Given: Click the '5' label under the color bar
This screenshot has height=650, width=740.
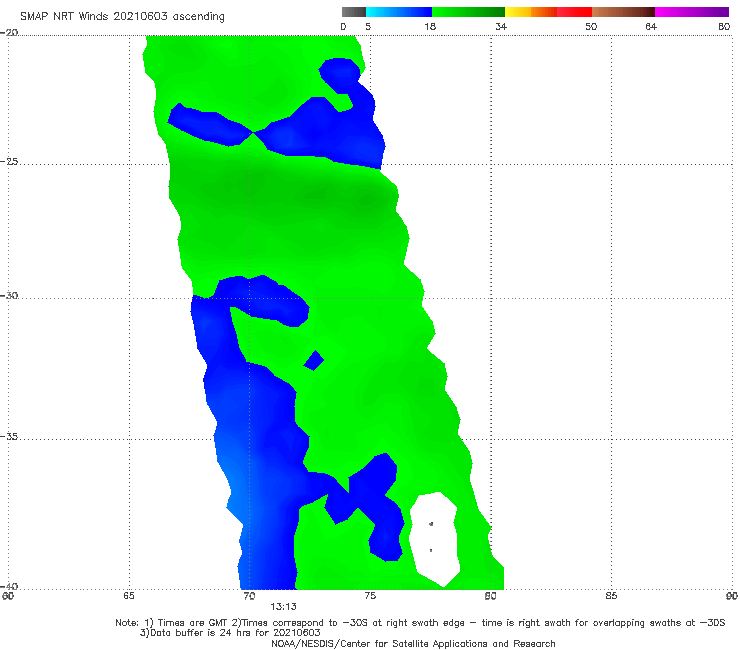Looking at the screenshot, I should coord(368,26).
